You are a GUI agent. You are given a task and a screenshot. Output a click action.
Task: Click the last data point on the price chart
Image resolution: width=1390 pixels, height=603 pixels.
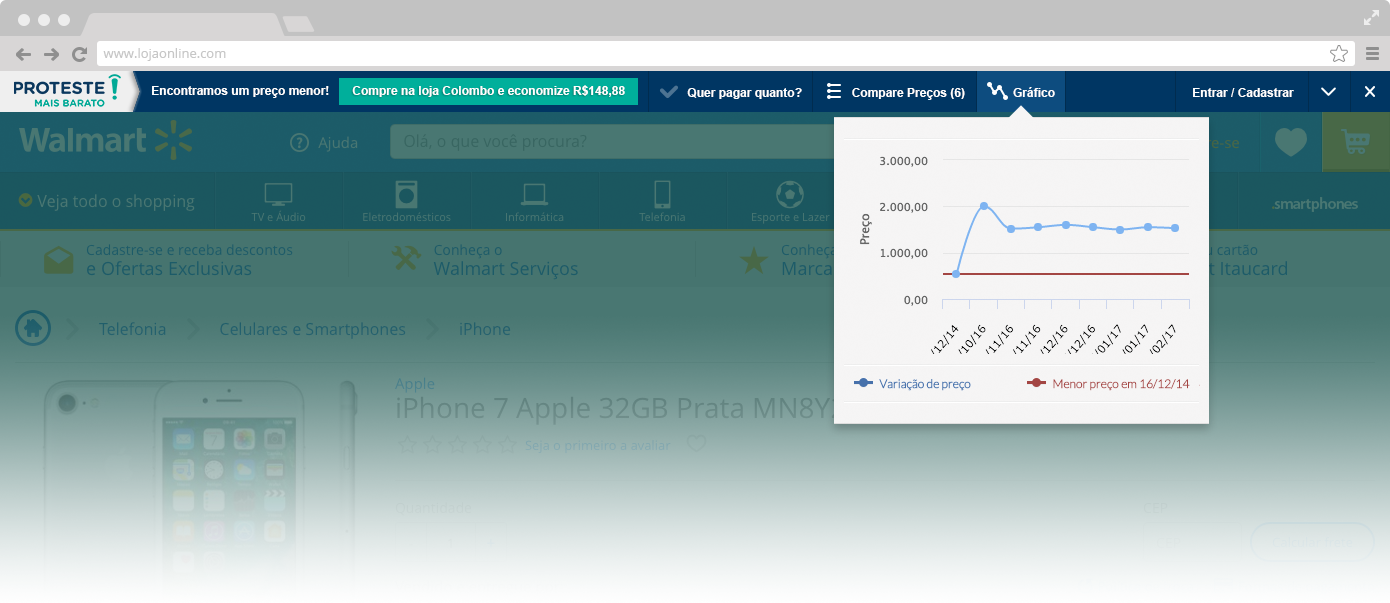point(1175,228)
